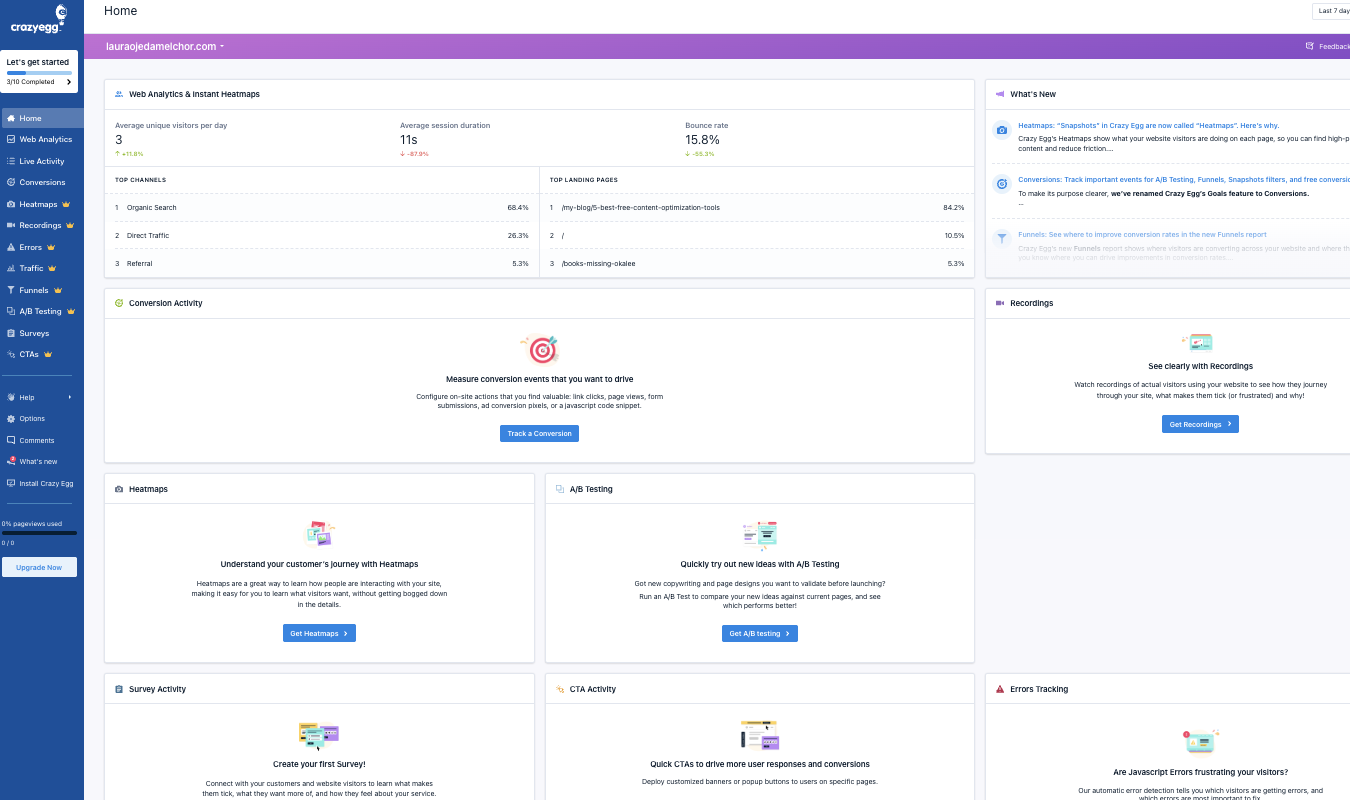Click the Errors warning icon in sidebar

13,246
